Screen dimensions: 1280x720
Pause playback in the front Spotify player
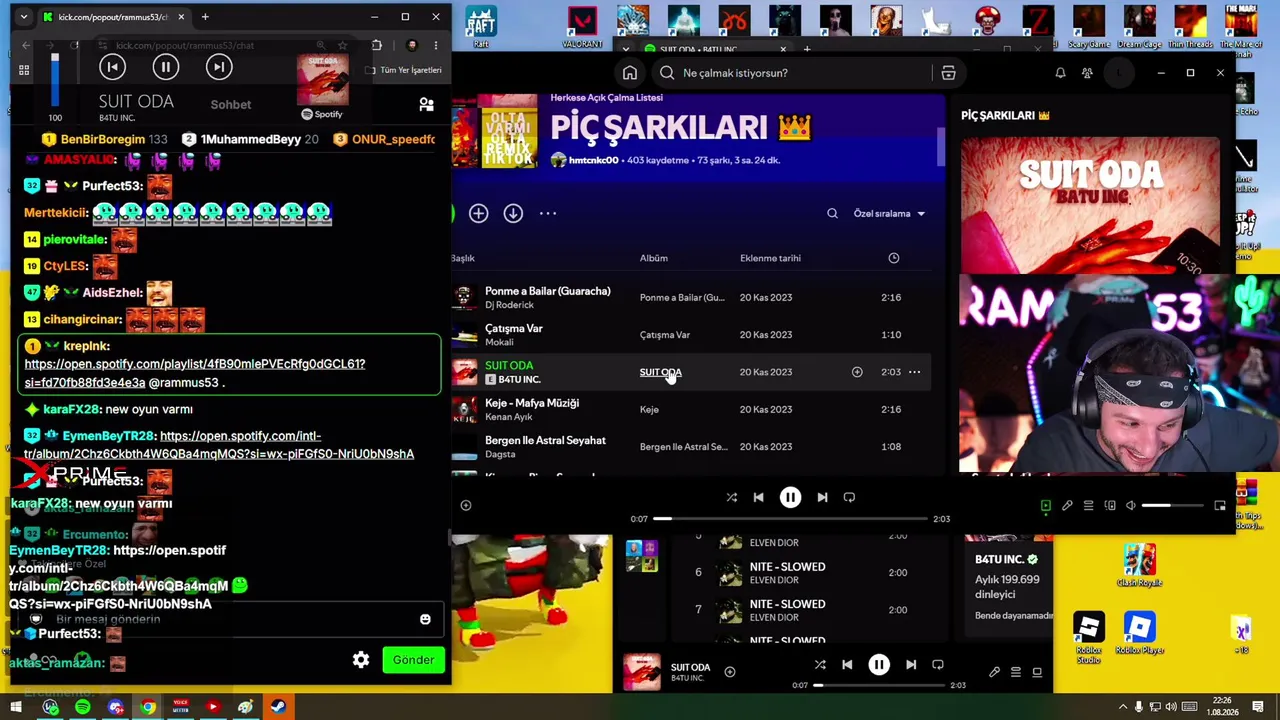click(x=790, y=497)
